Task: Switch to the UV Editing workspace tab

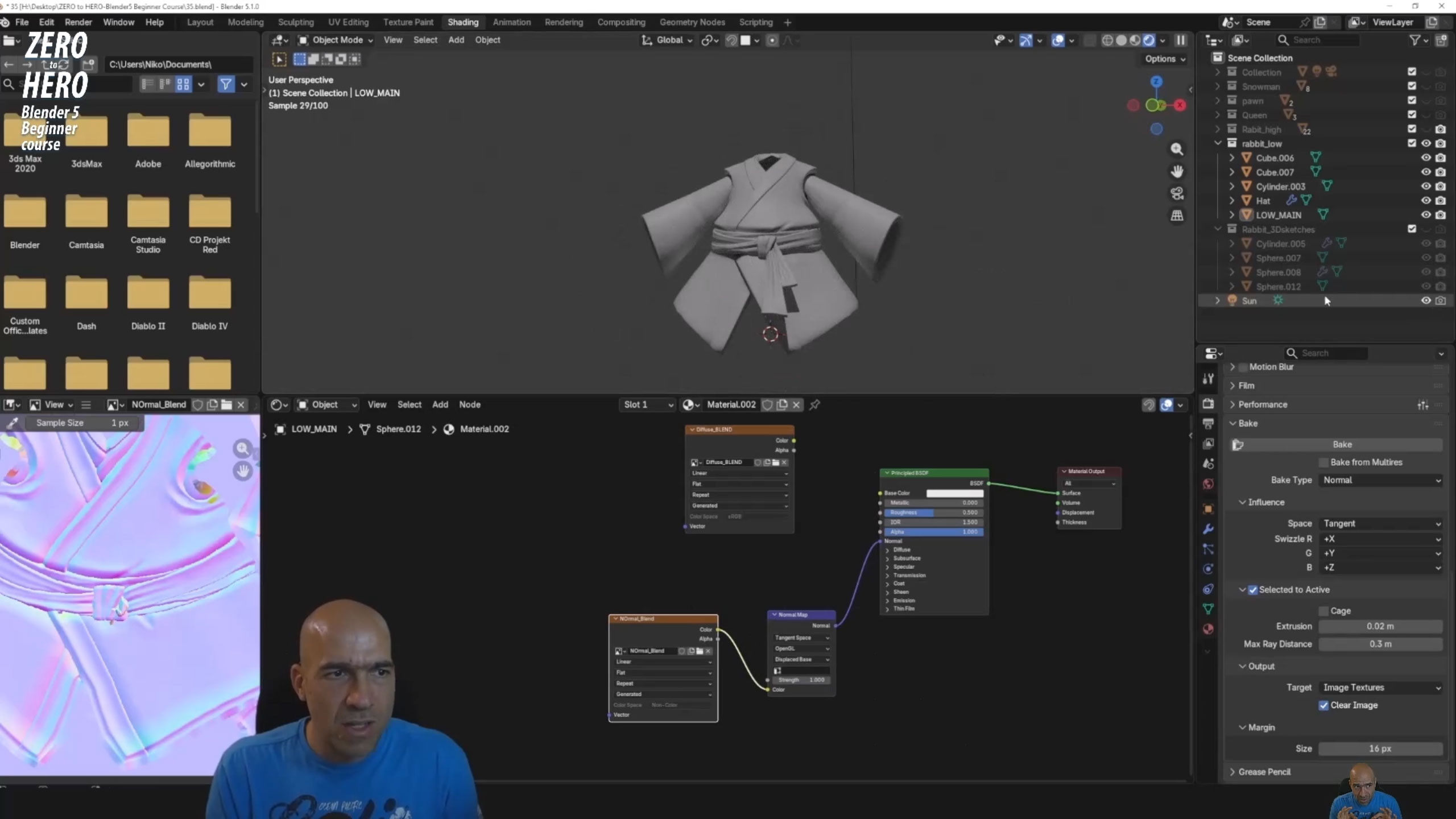Action: tap(348, 22)
